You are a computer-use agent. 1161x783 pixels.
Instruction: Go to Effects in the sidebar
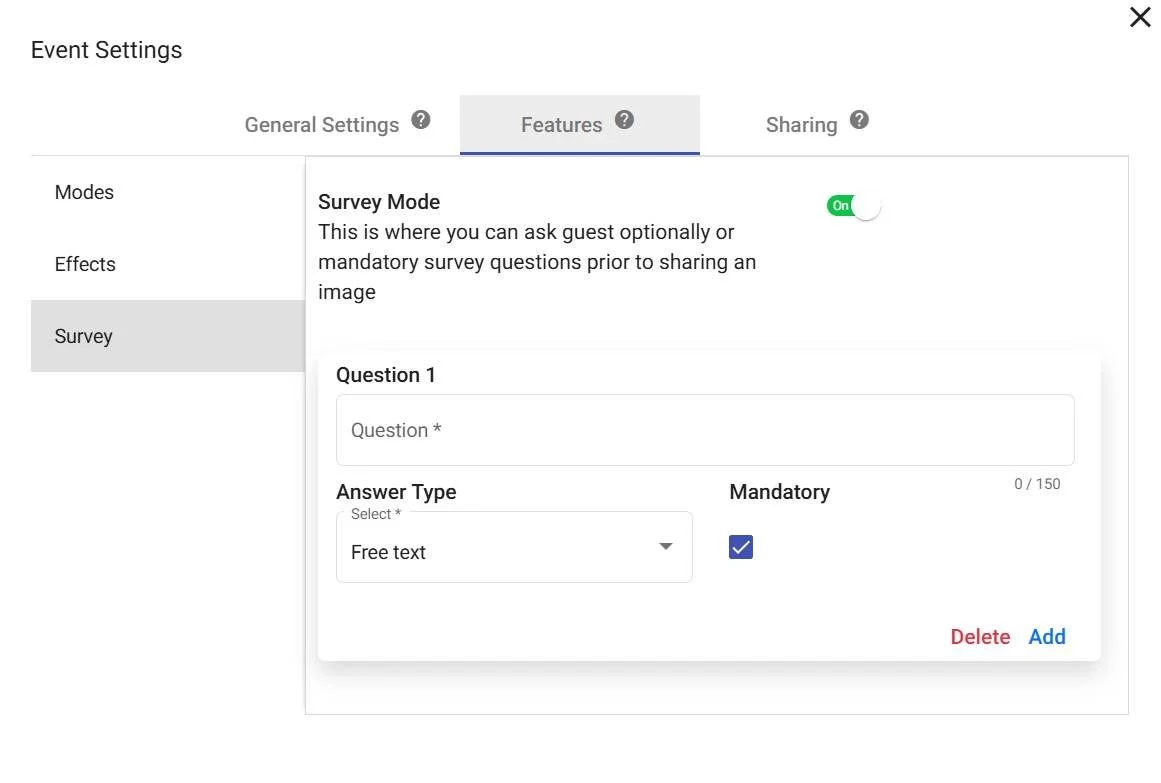(x=85, y=264)
